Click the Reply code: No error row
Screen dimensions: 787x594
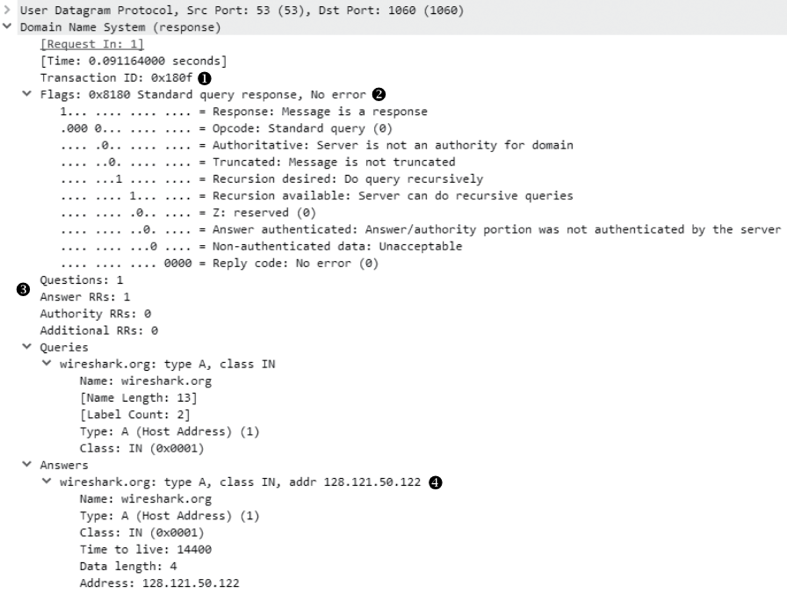pyautogui.click(x=219, y=264)
